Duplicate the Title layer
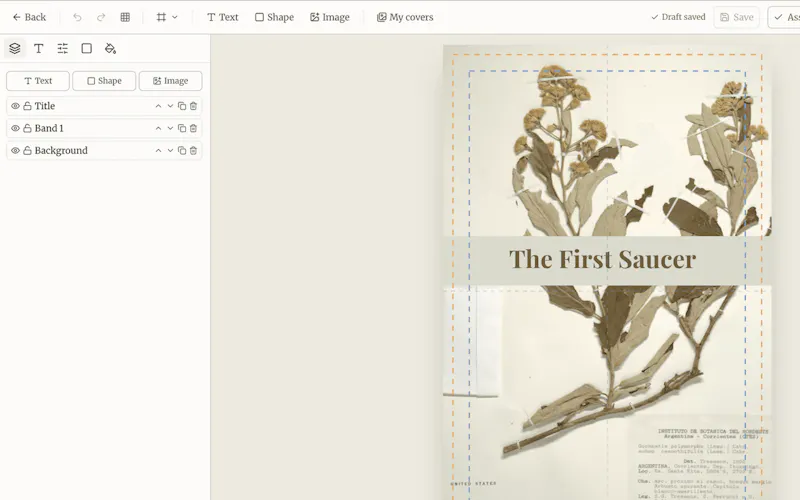Screen dimensions: 800x500 (182, 106)
